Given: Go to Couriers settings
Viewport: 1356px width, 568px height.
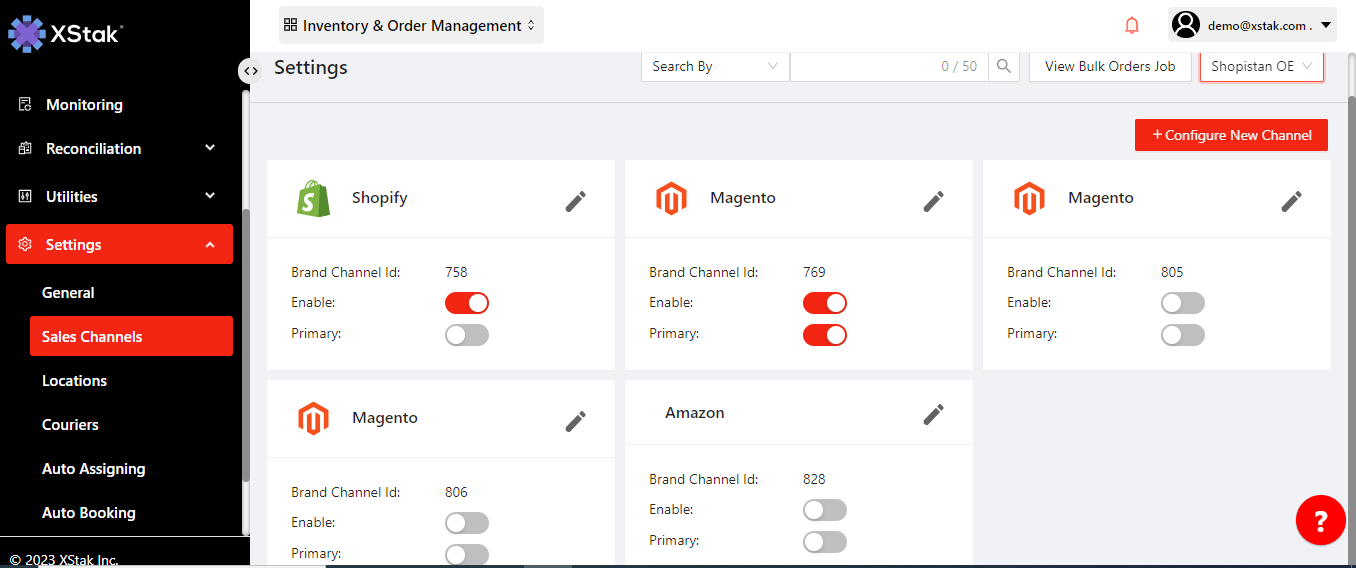Looking at the screenshot, I should 70,425.
